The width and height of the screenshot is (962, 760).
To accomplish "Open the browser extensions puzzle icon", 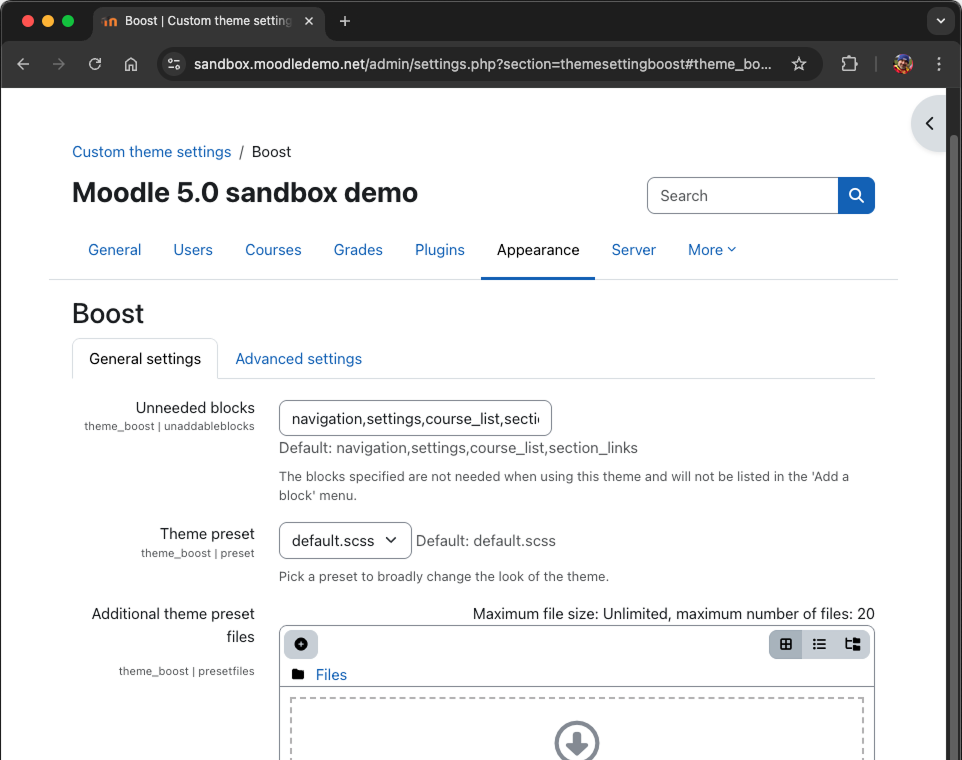I will [849, 64].
